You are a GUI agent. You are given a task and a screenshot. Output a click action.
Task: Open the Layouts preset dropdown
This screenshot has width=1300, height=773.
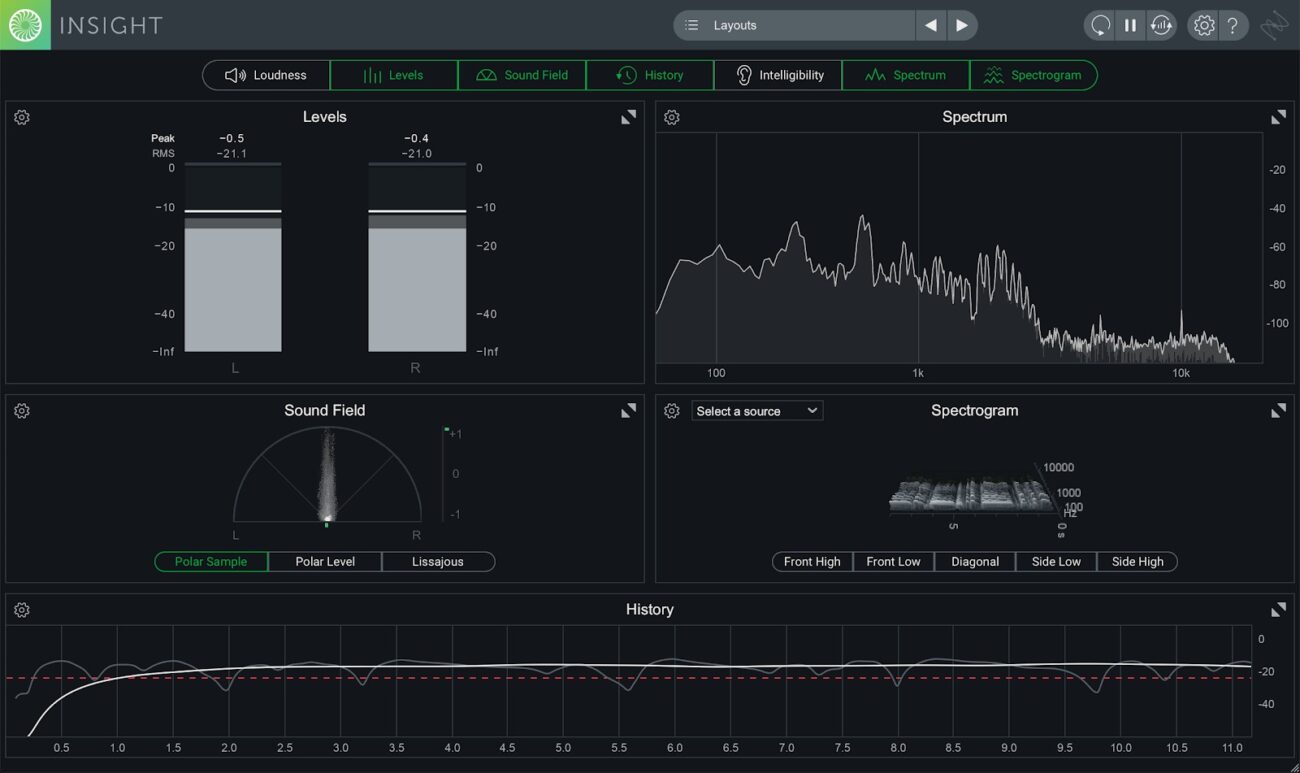[x=795, y=26]
